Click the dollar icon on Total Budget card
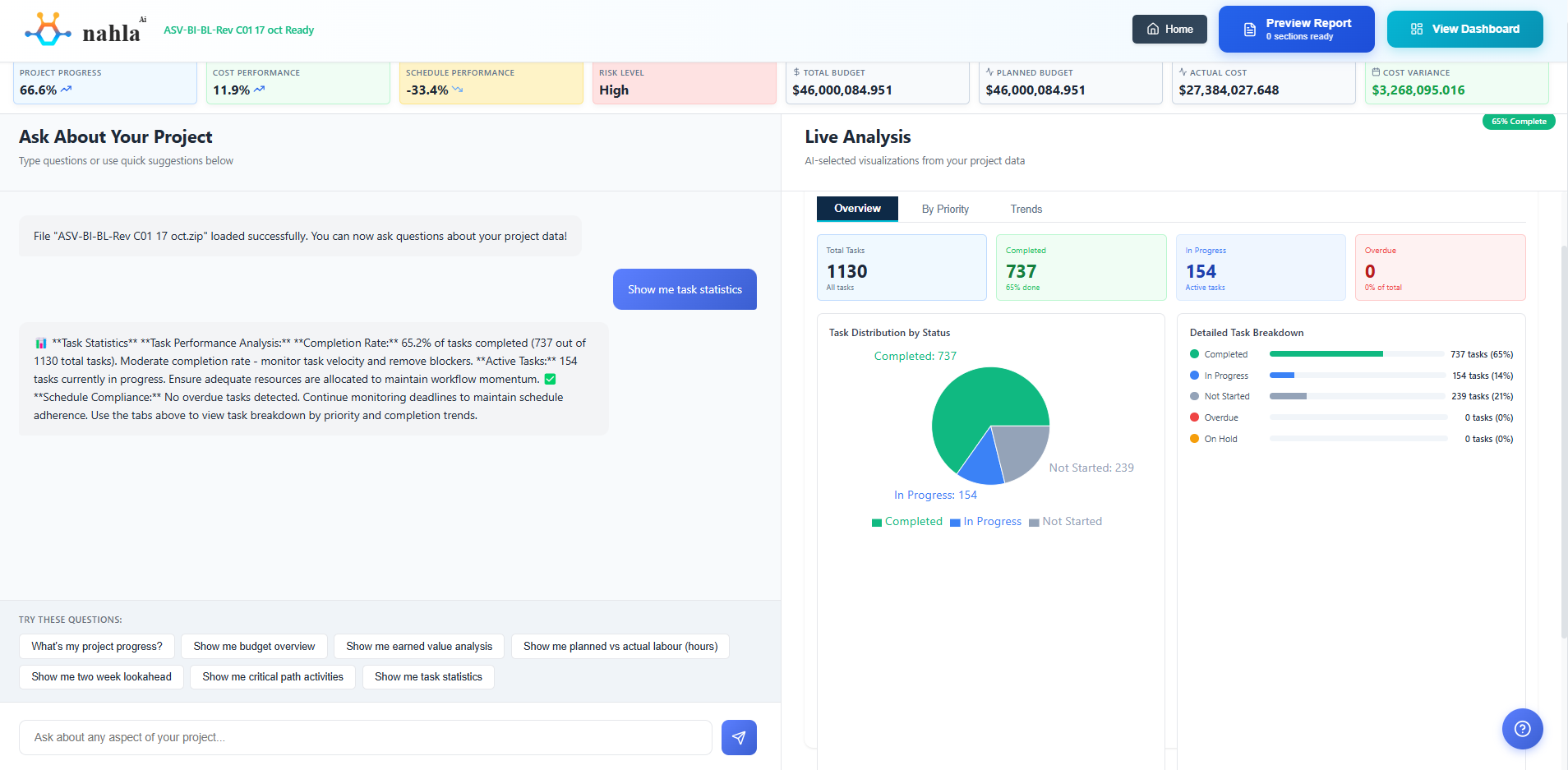The width and height of the screenshot is (1568, 770). point(795,72)
